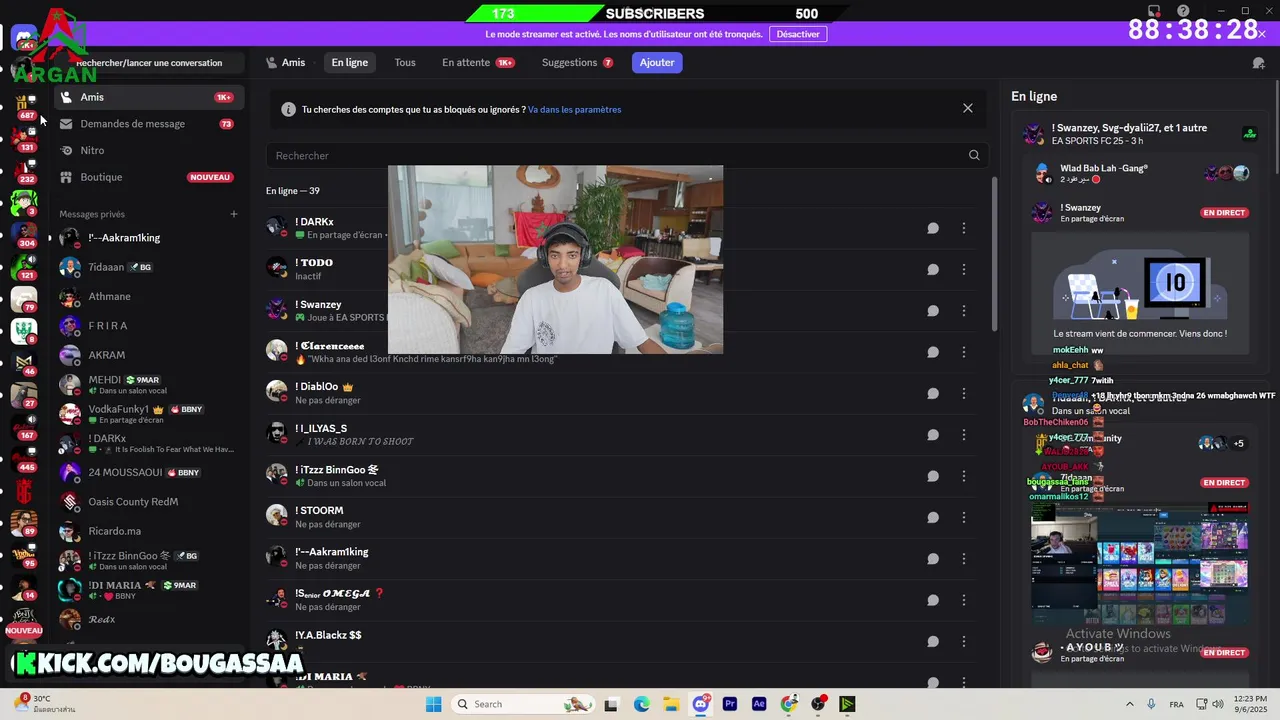The width and height of the screenshot is (1280, 720).
Task: Message ! DiablOo via chat bubble icon
Action: pyautogui.click(x=932, y=393)
